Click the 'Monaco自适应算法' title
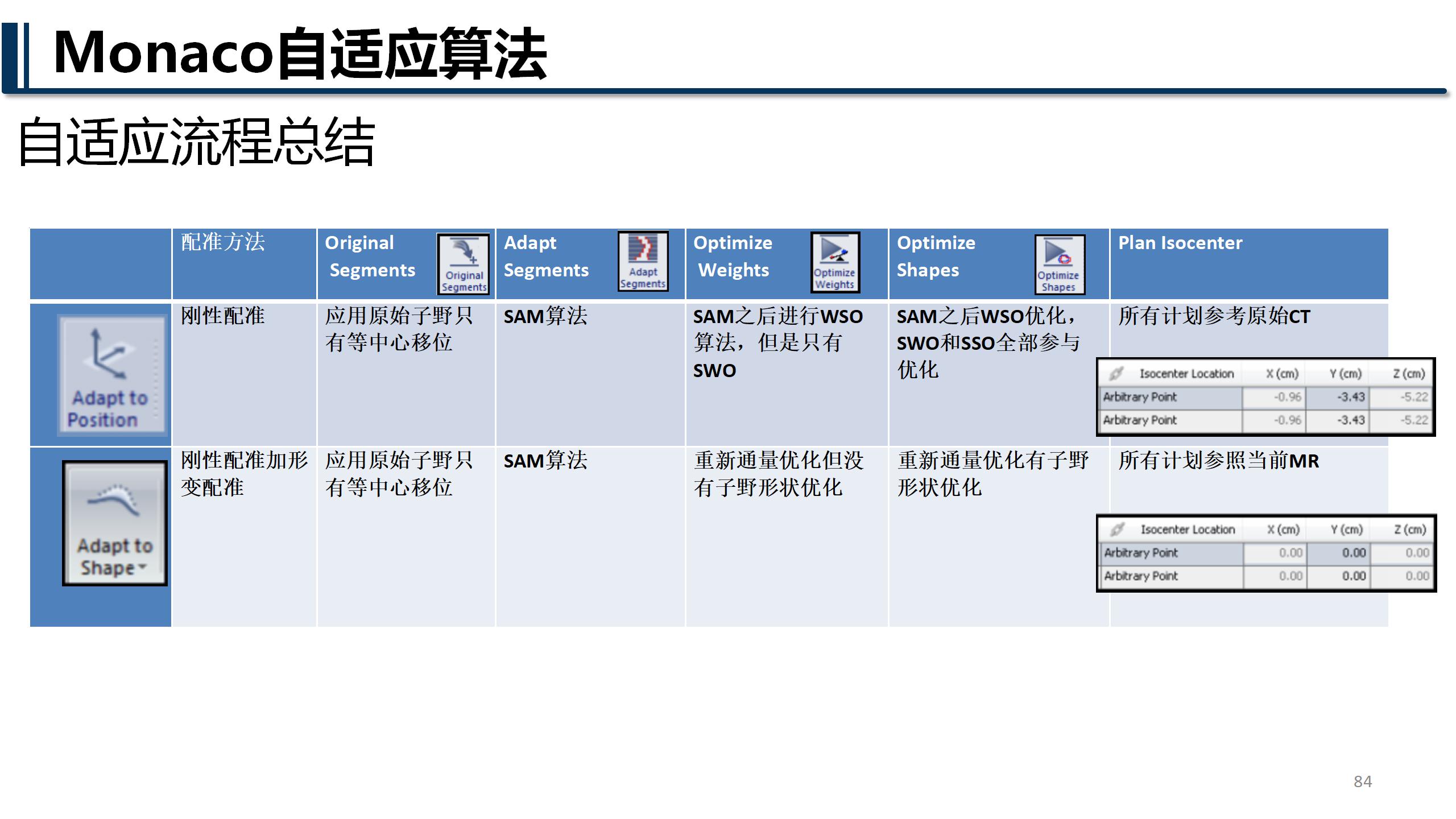Viewport: 1456px width, 819px height. (300, 53)
